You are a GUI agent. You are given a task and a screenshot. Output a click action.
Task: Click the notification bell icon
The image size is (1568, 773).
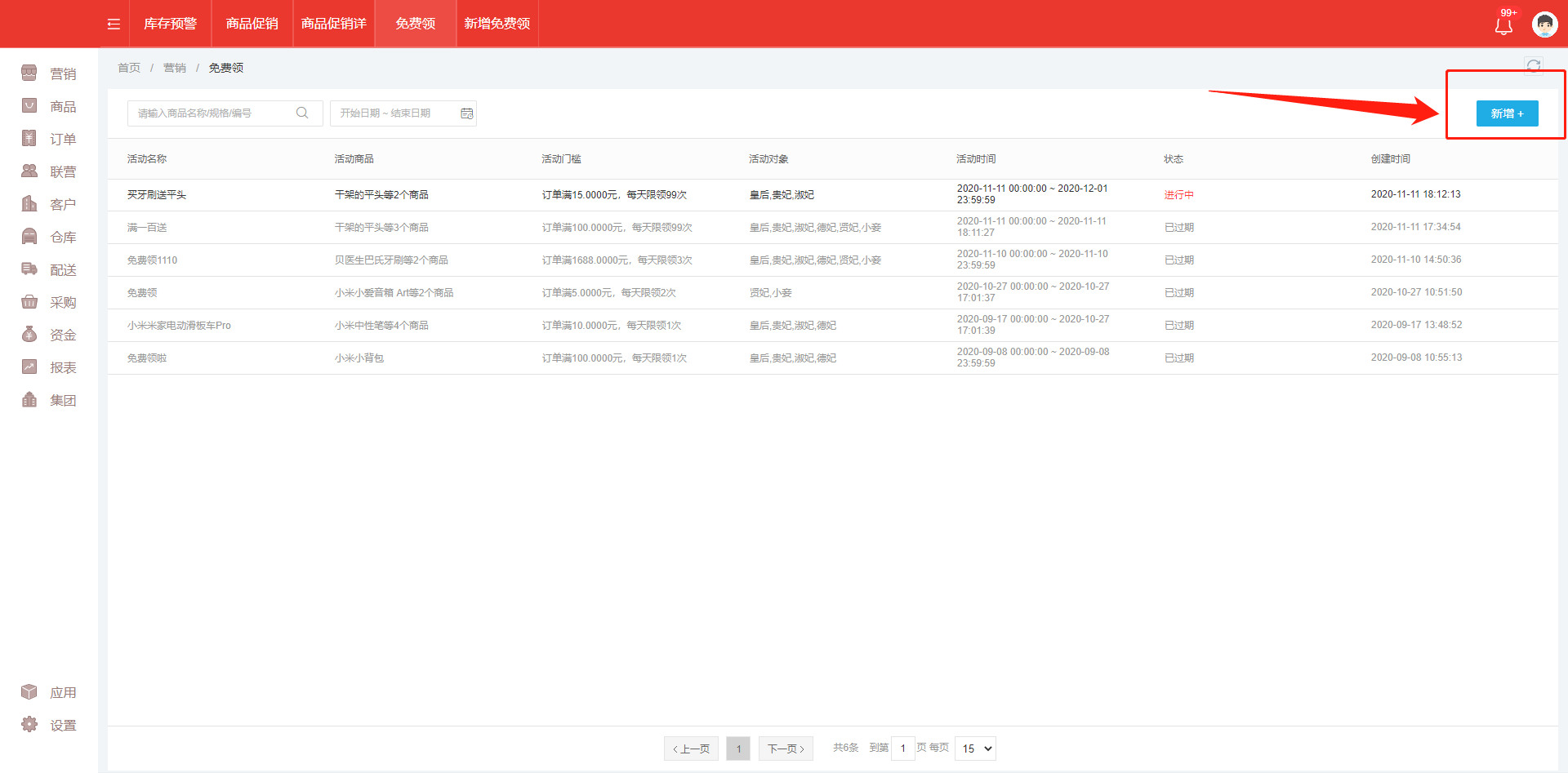tap(1503, 25)
